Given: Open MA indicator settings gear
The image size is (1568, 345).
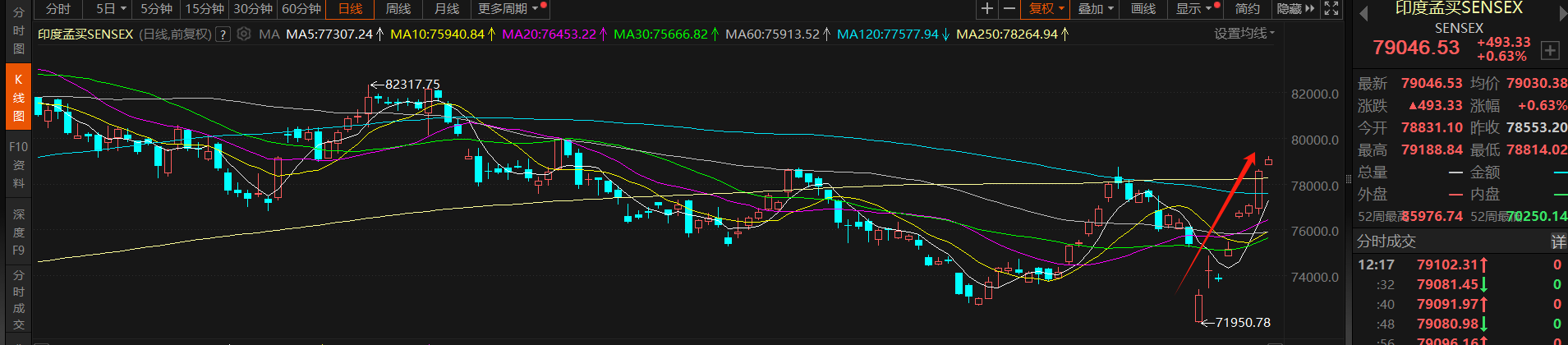Looking at the screenshot, I should coord(244,34).
